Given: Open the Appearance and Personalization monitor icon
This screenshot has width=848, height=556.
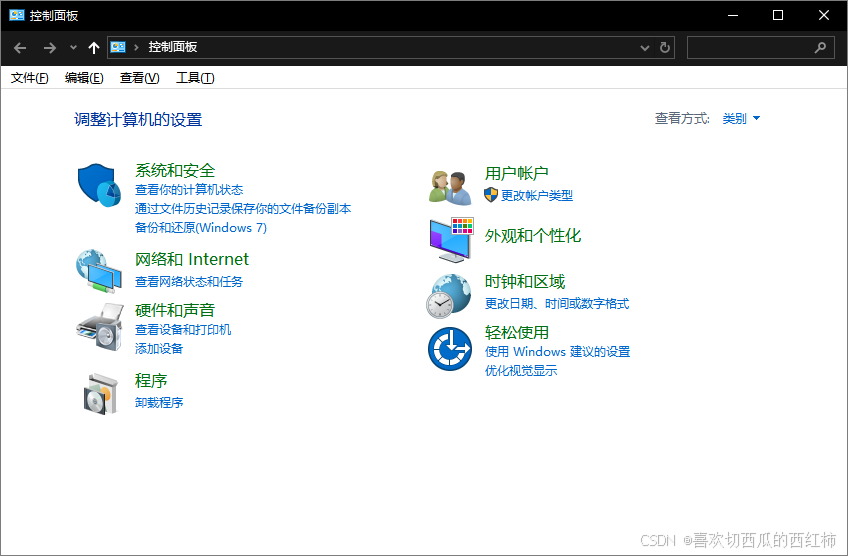Looking at the screenshot, I should (x=452, y=240).
